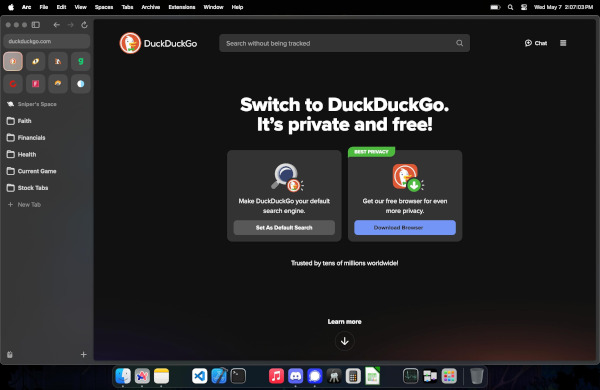Click the DuckDuckGo logo
The width and height of the screenshot is (600, 390).
[158, 43]
